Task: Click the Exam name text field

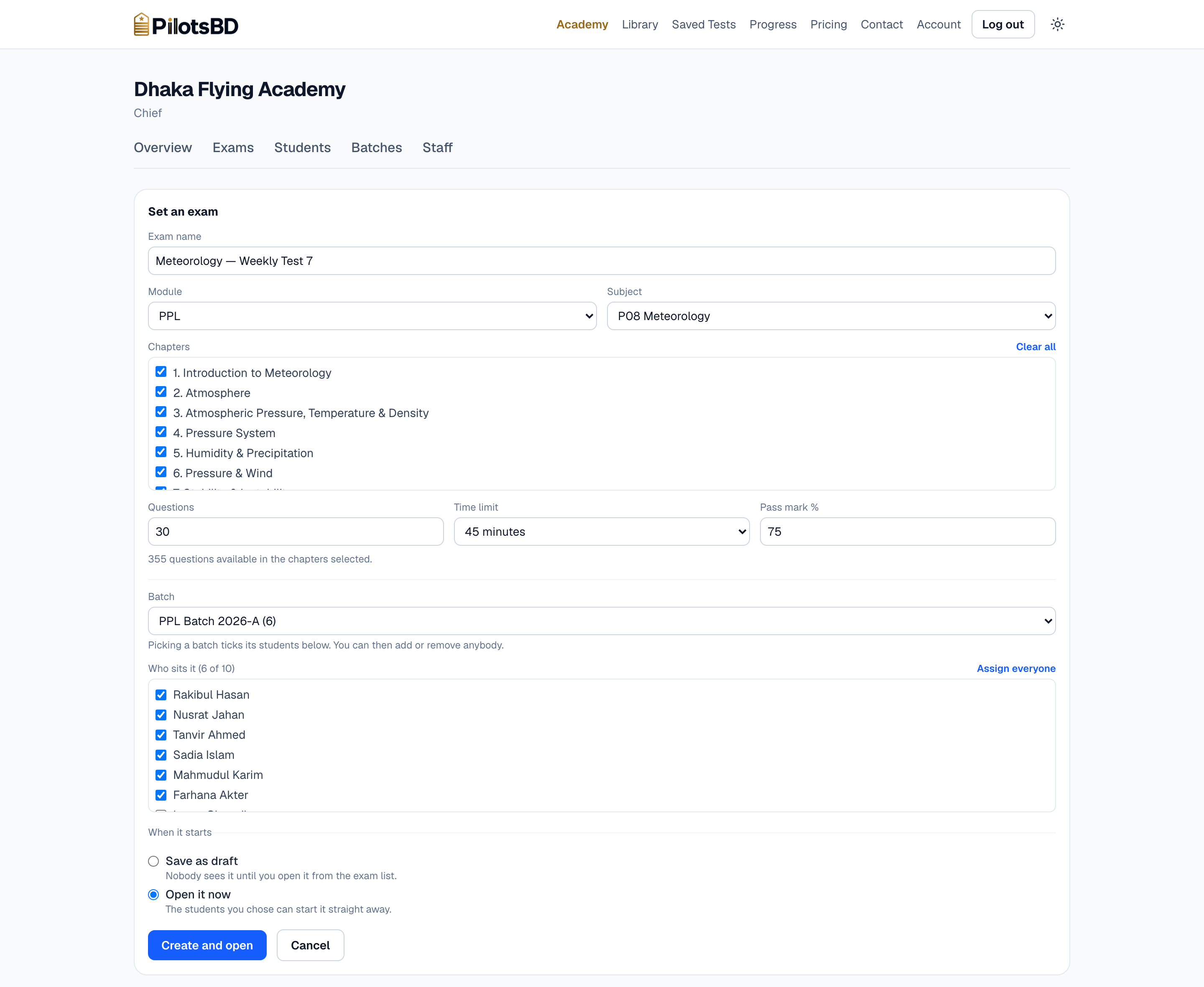Action: click(x=602, y=261)
